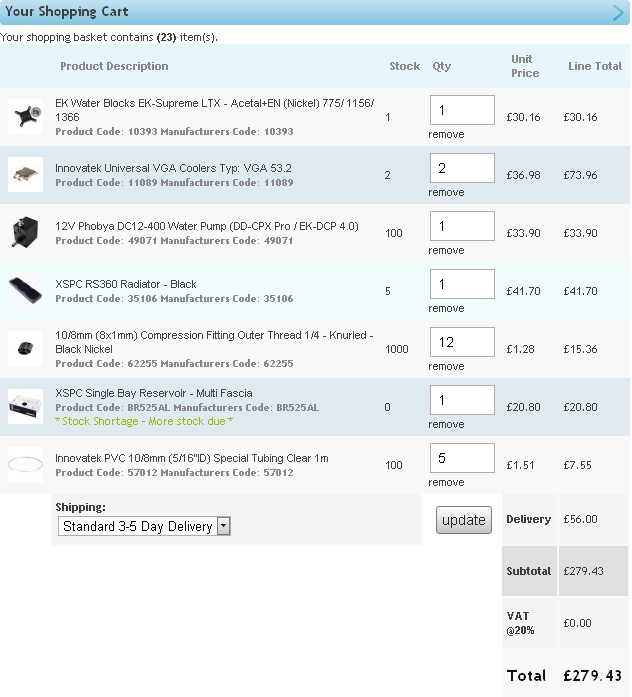Select the Standard 3-5 Day Delivery combo box

[x=144, y=526]
